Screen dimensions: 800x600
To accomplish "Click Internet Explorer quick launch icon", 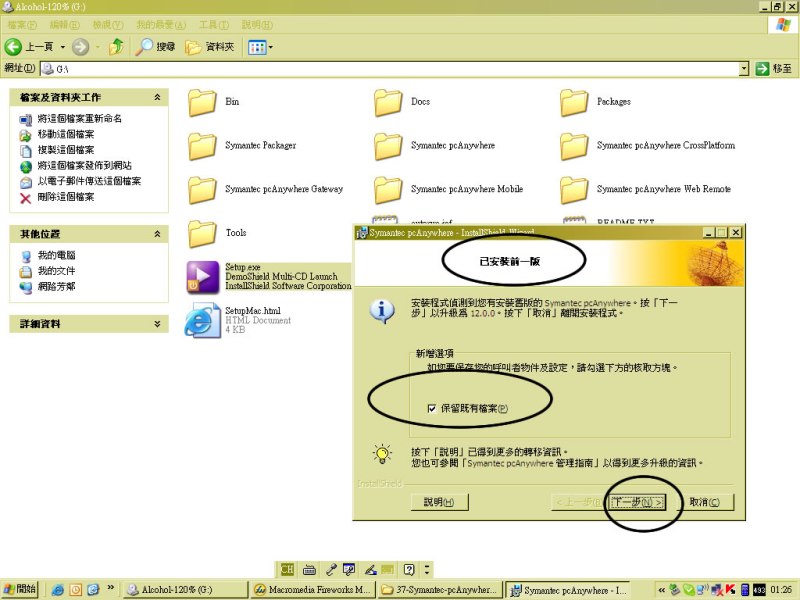I will point(57,590).
